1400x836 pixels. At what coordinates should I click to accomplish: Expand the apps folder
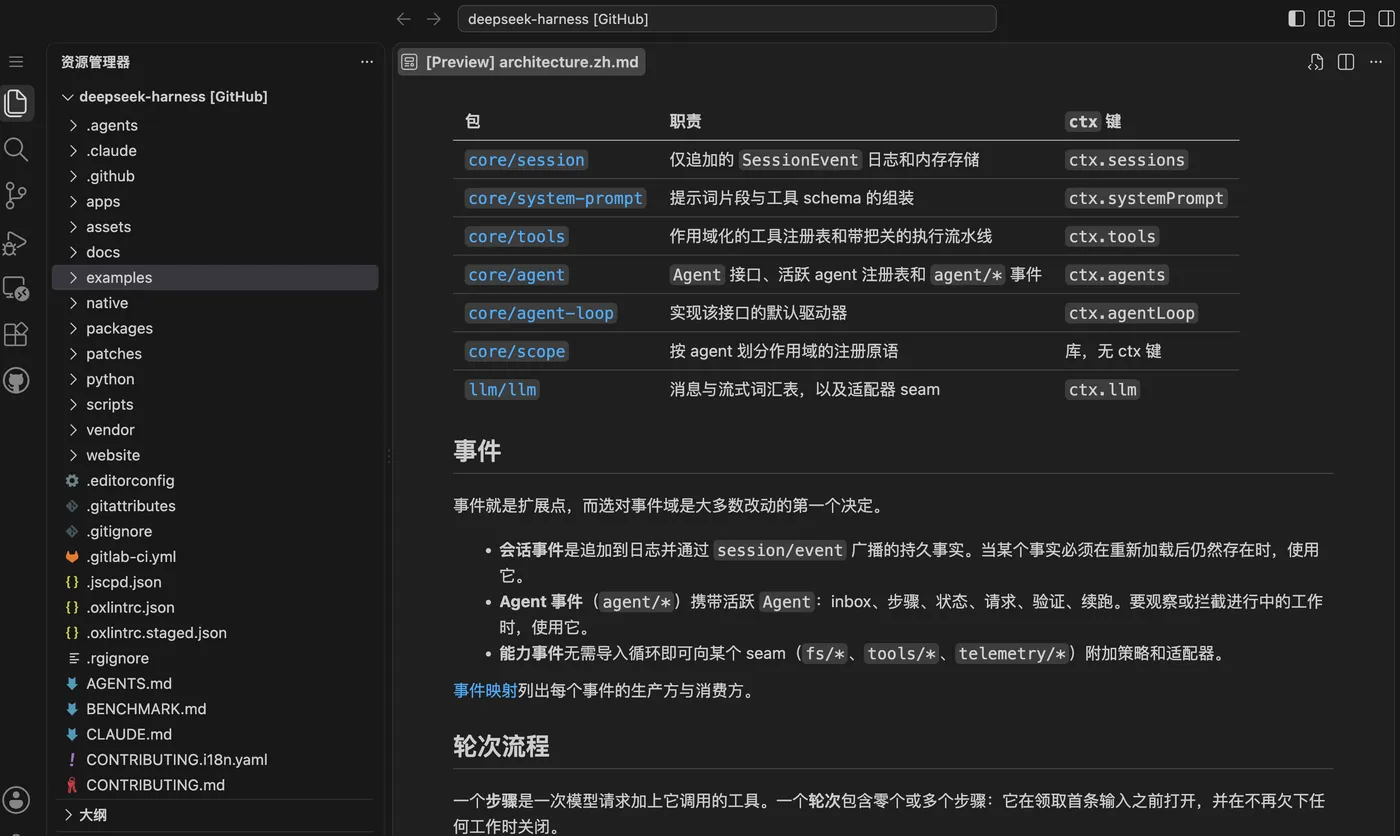coord(73,201)
